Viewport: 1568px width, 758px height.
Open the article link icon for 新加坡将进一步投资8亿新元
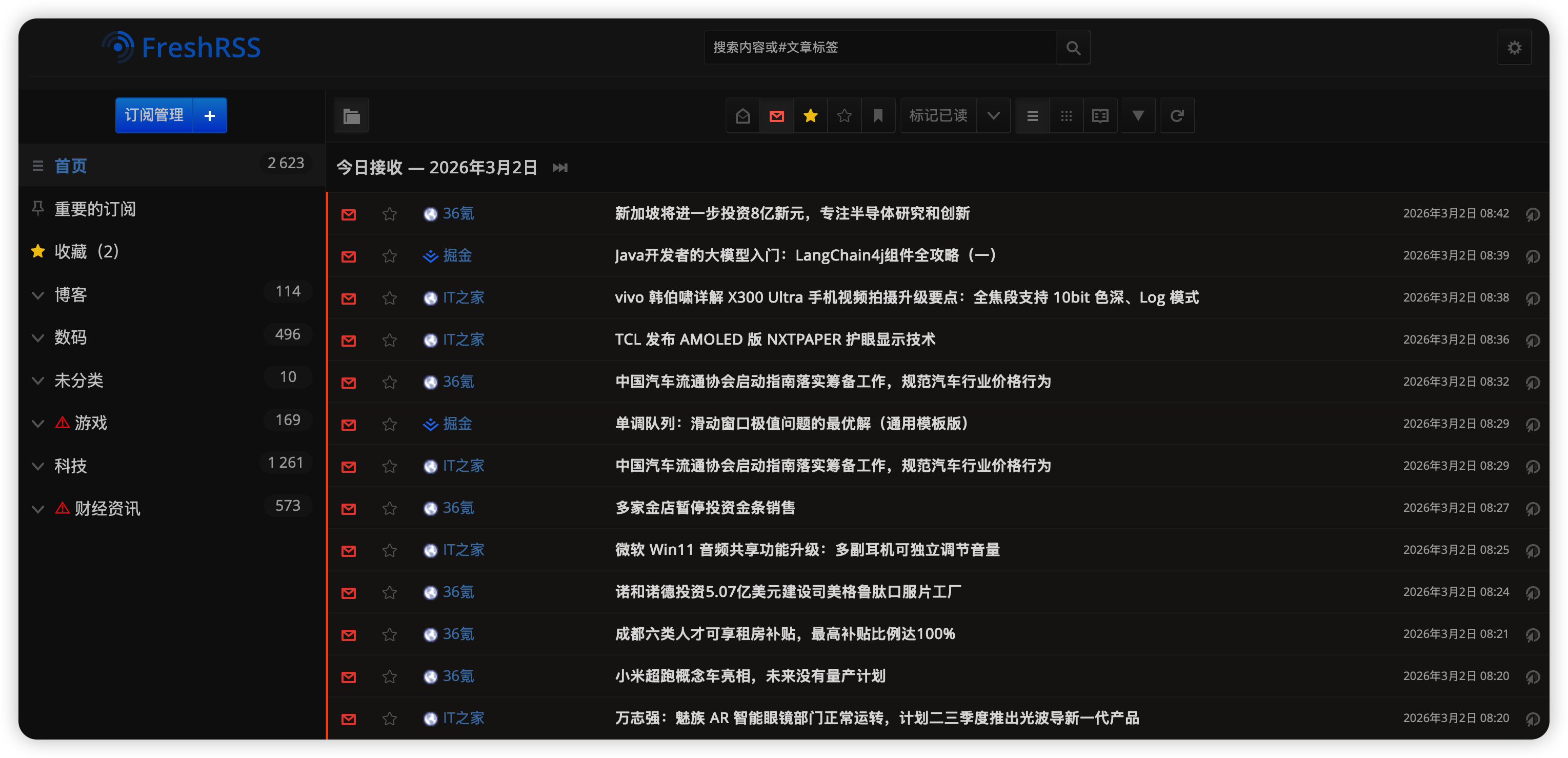coord(1533,214)
